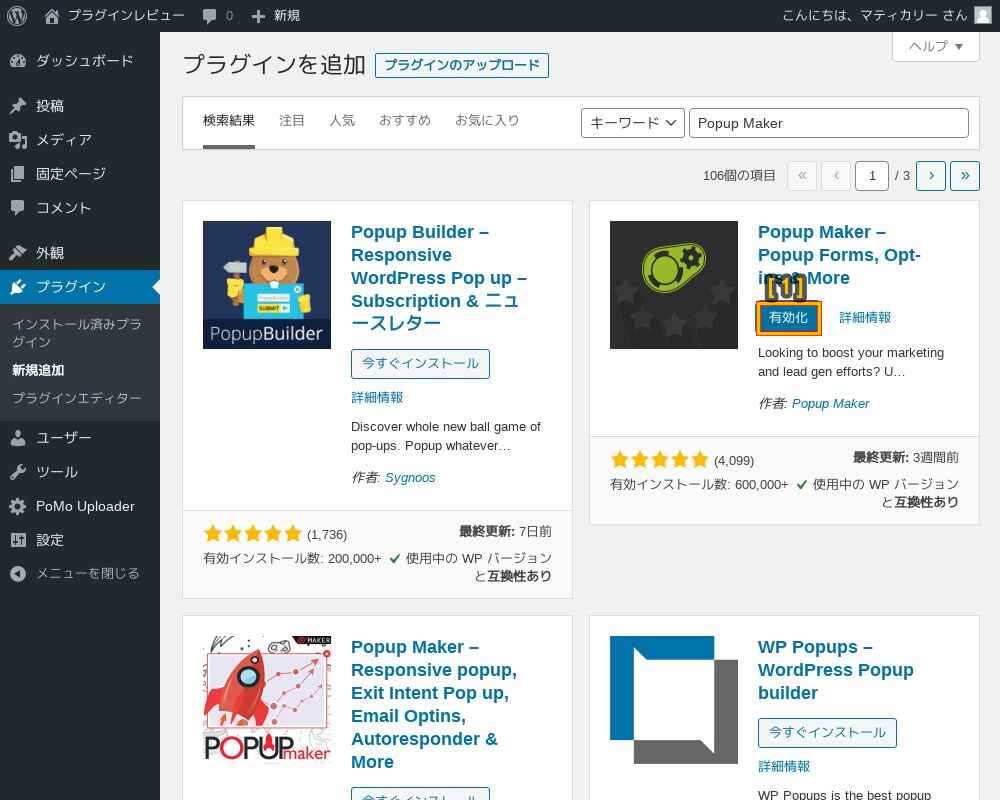
Task: Click the red rocket POPUPmaker thumbnail
Action: pyautogui.click(x=267, y=700)
